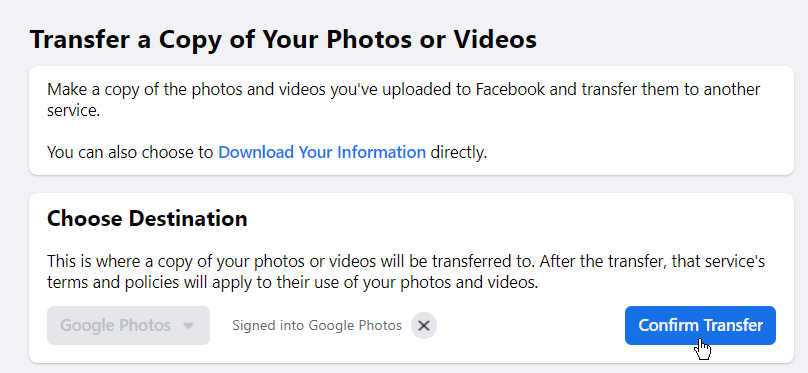Click the word 'Destination' in section heading

coord(188,218)
